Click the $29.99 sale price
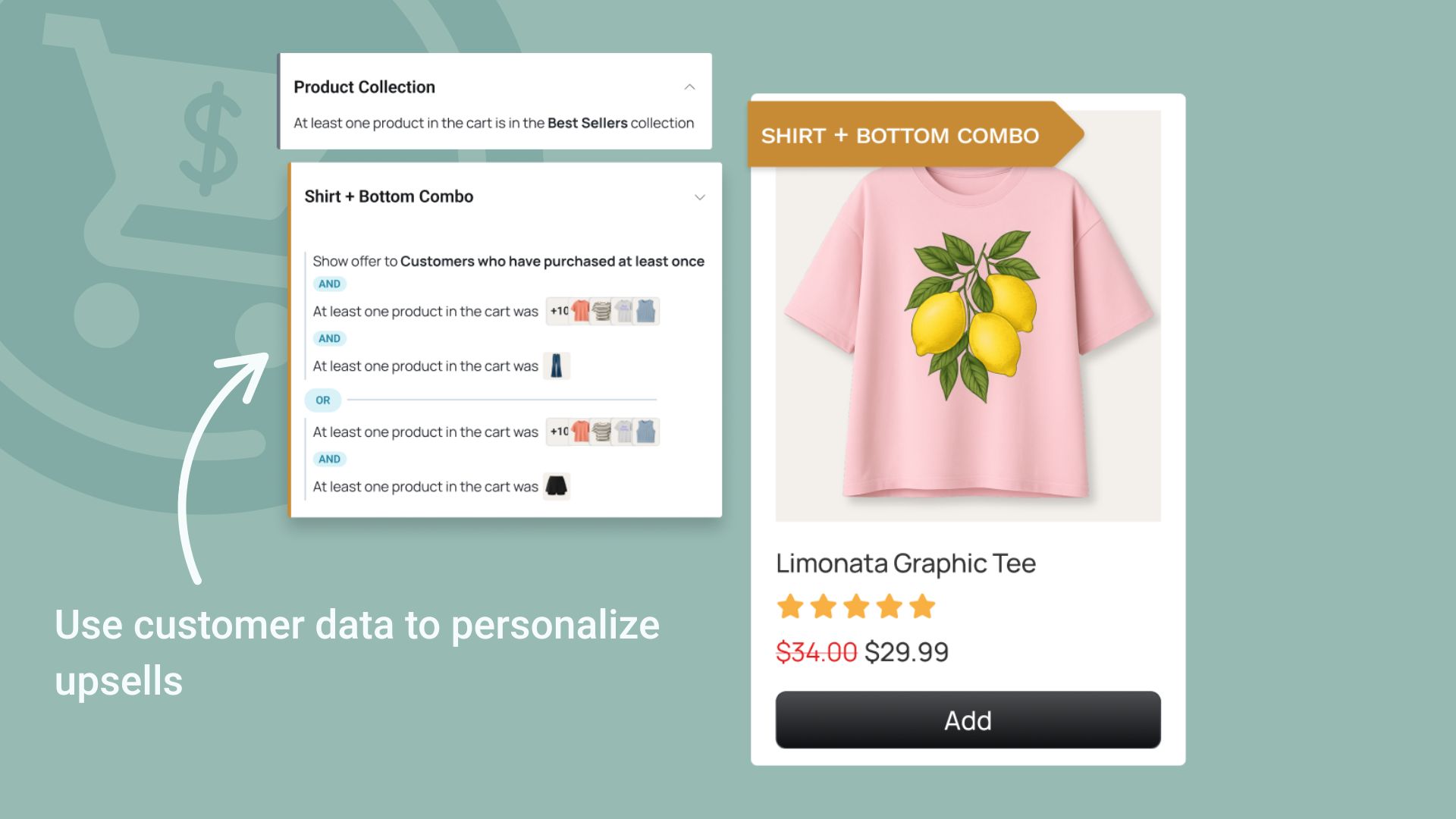The image size is (1456, 819). (x=906, y=652)
